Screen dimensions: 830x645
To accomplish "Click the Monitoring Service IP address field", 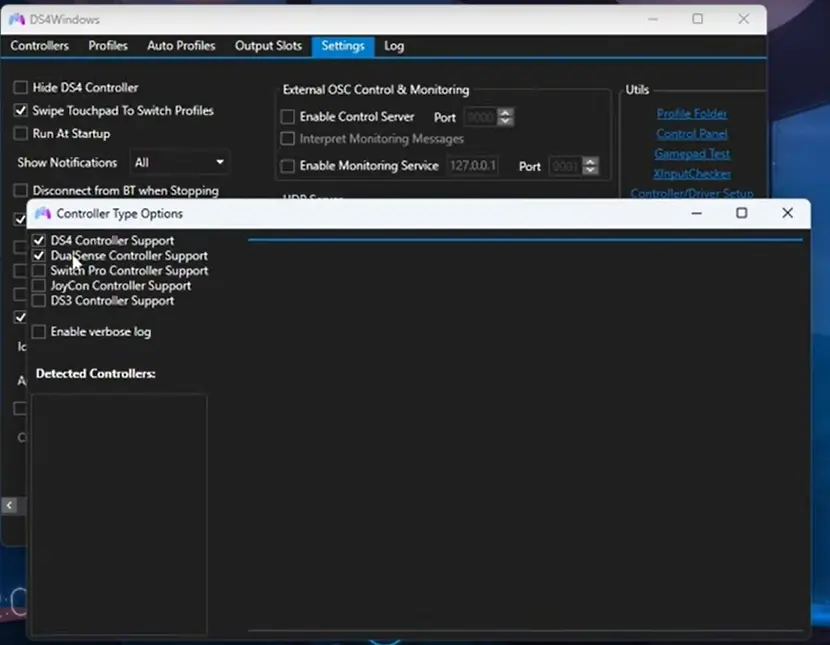I will point(473,166).
